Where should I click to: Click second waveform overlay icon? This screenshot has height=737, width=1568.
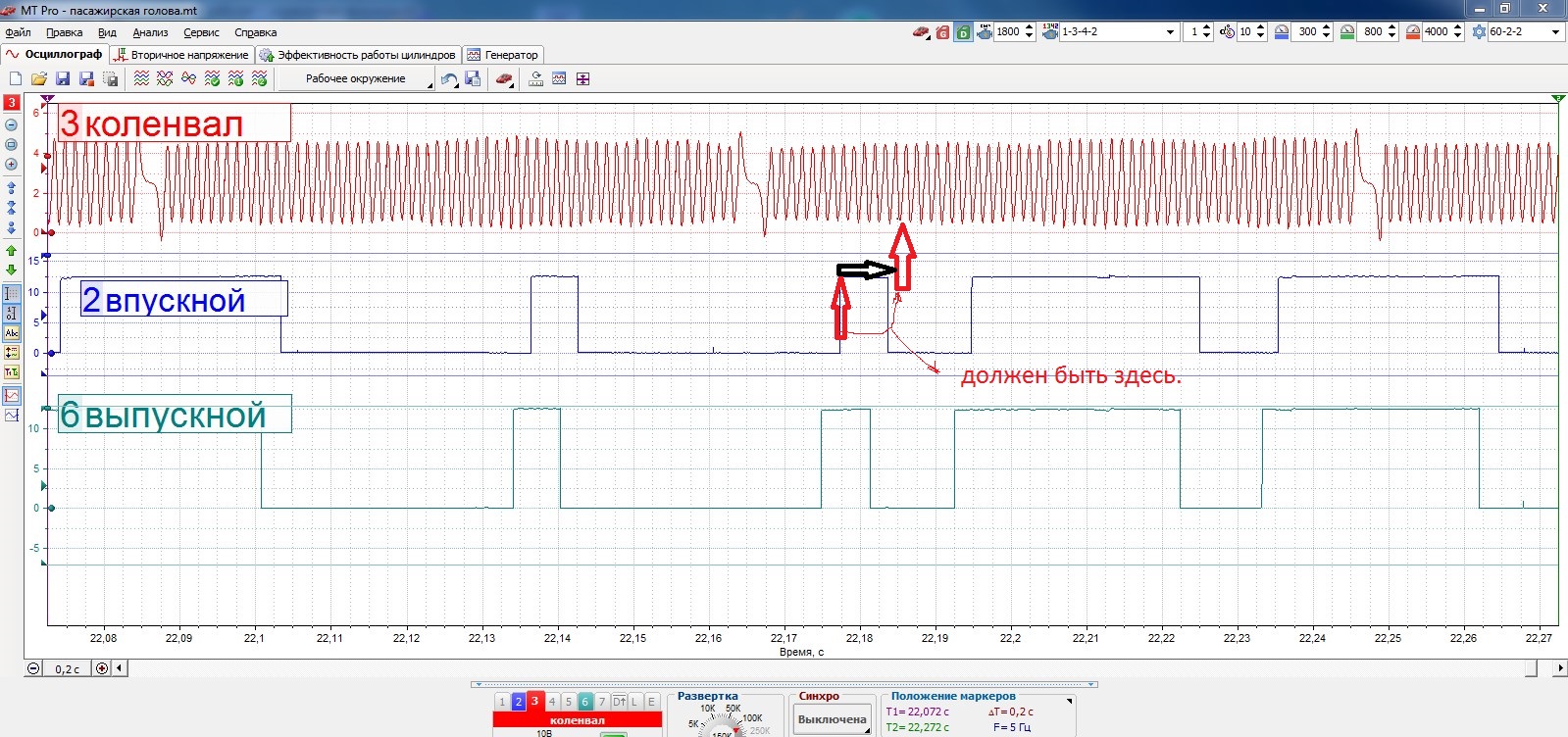[165, 78]
